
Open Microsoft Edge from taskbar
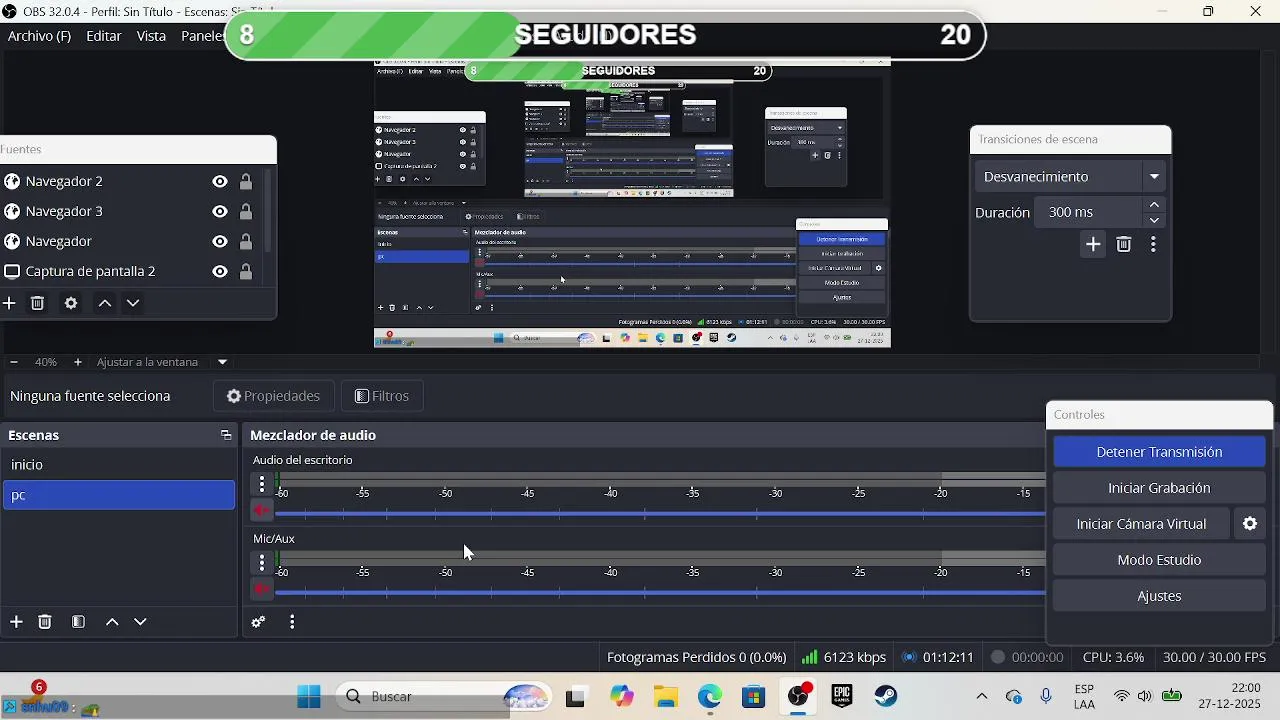pyautogui.click(x=709, y=696)
